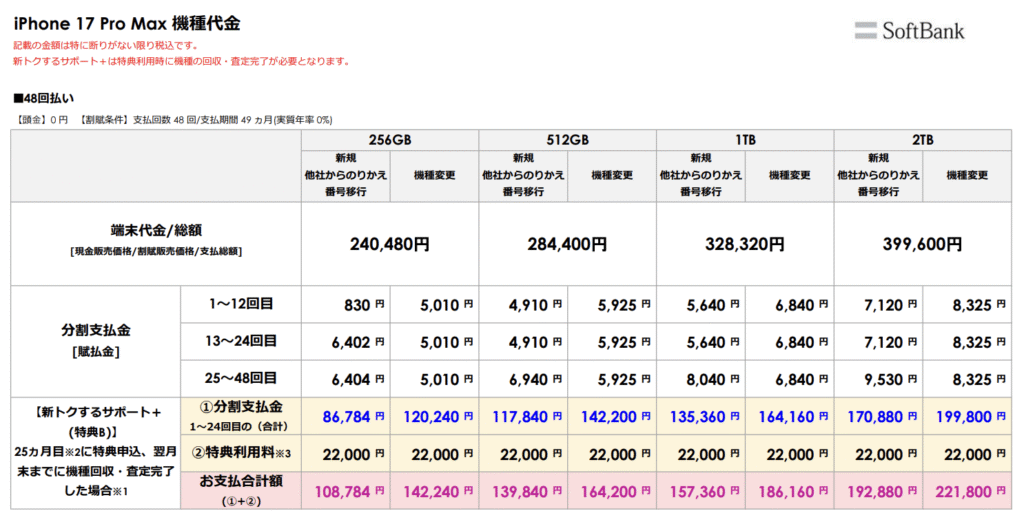Select the 512GB column header
The width and height of the screenshot is (1024, 522).
point(567,139)
